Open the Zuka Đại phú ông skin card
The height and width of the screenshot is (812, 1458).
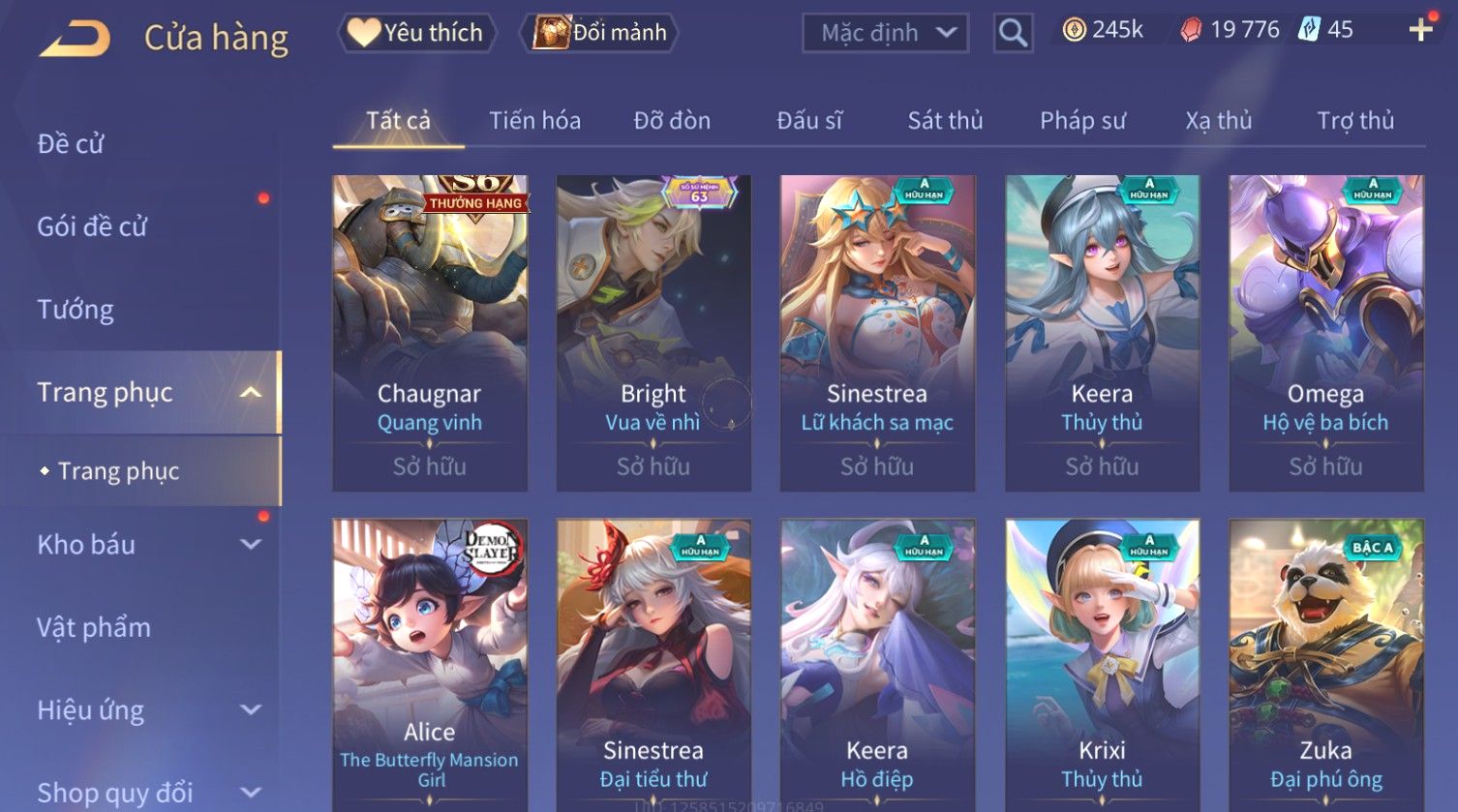[1326, 666]
